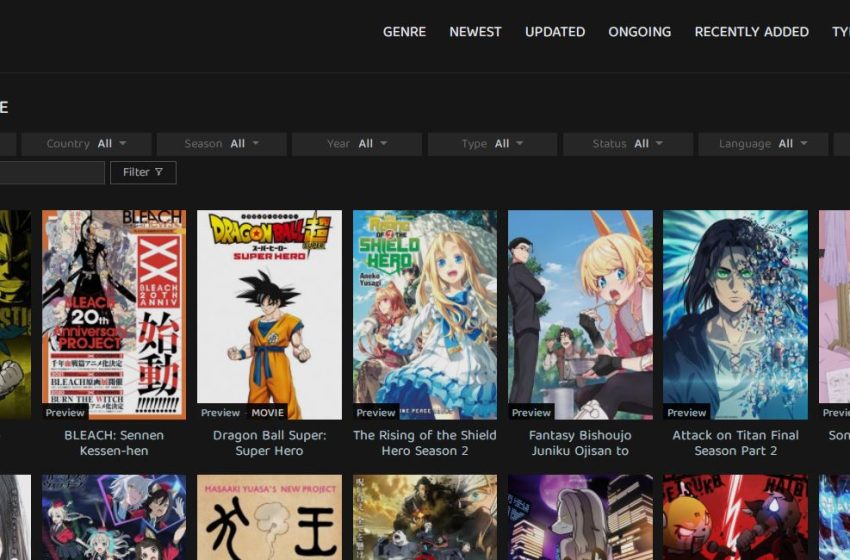Click the search input field beside Filter
Image resolution: width=850 pixels, height=560 pixels.
[52, 172]
